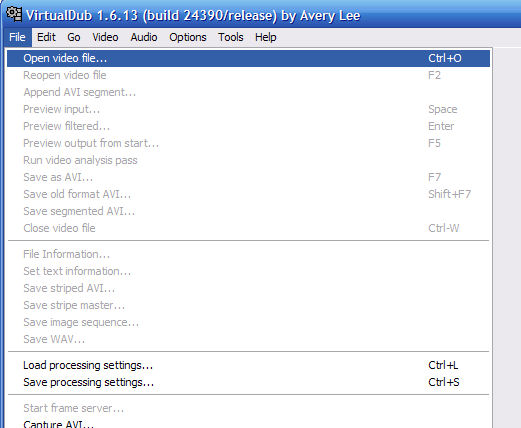The image size is (521, 428).
Task: Open the Edit menu
Action: (46, 37)
